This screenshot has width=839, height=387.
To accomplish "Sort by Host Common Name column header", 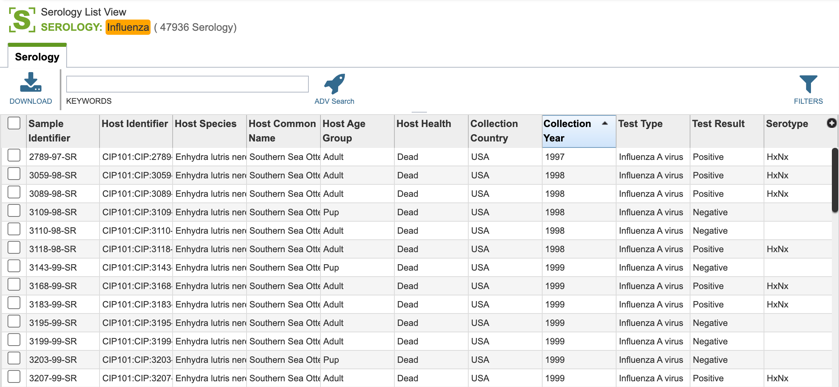I will click(x=284, y=131).
